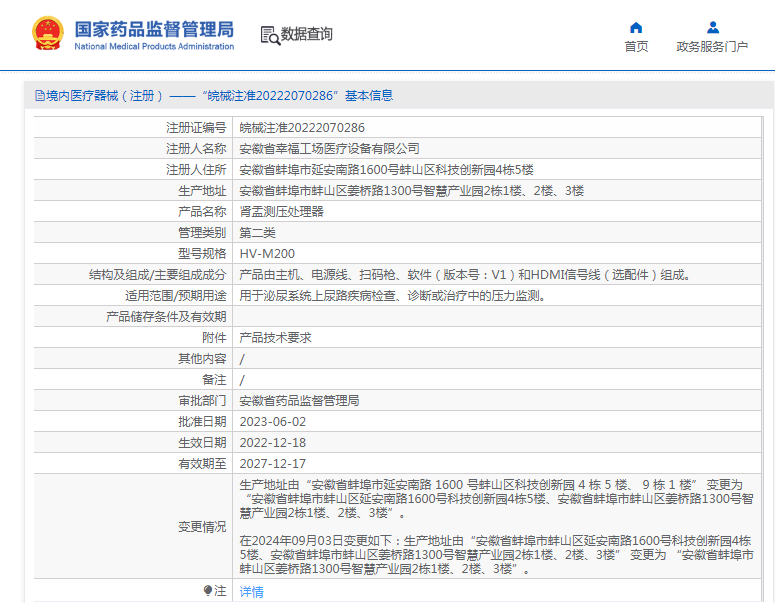Click the 变更情况 label
Image resolution: width=775 pixels, height=603 pixels.
(202, 527)
